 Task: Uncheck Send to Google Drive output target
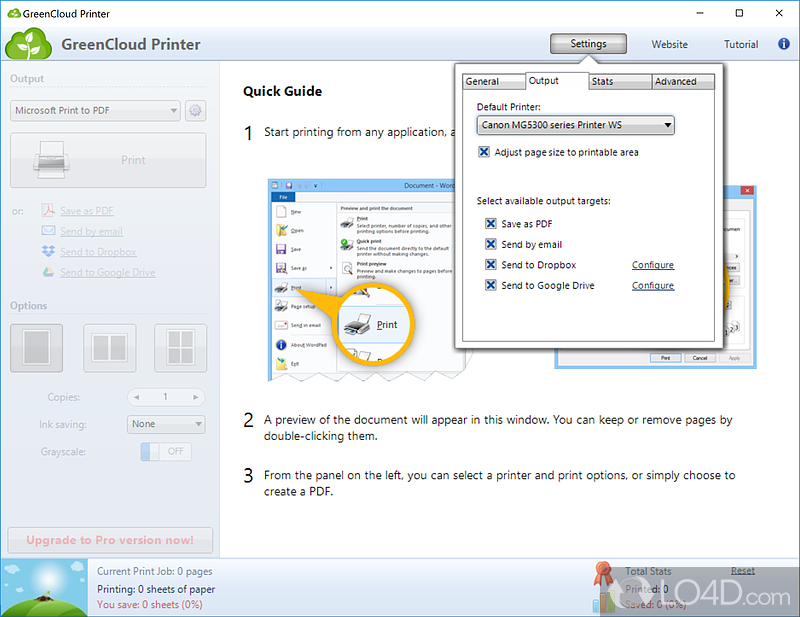click(491, 285)
